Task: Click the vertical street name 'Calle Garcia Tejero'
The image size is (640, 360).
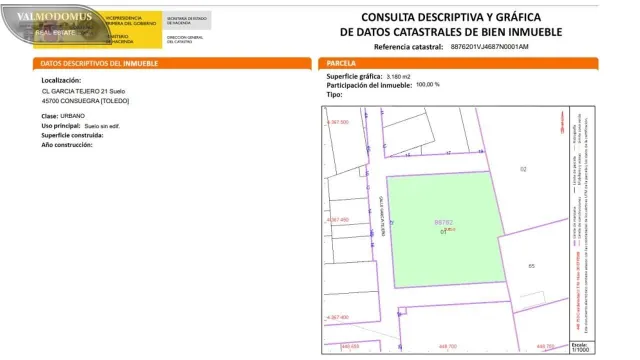Action: coord(382,216)
